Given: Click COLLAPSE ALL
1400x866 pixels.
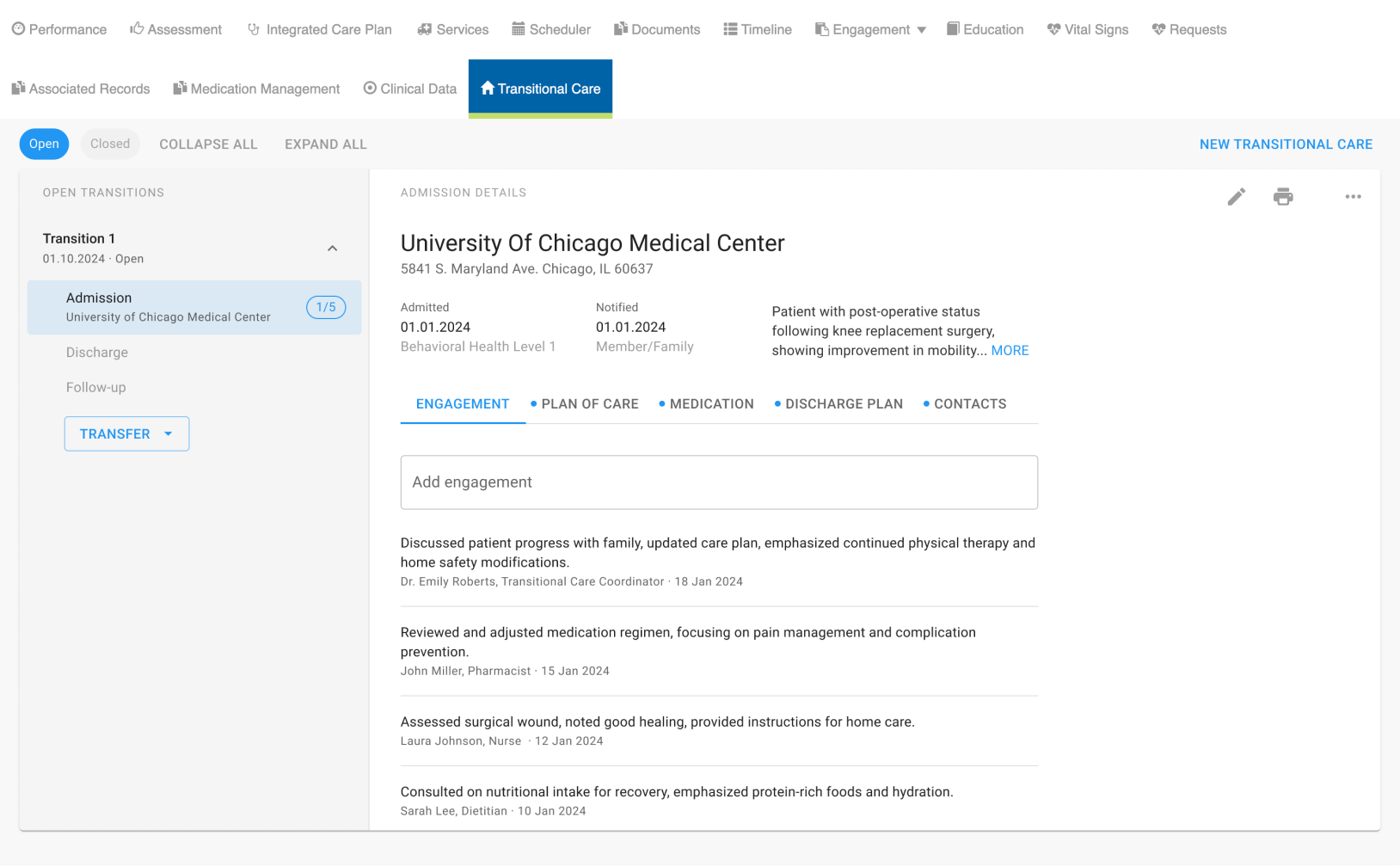Looking at the screenshot, I should [x=208, y=144].
